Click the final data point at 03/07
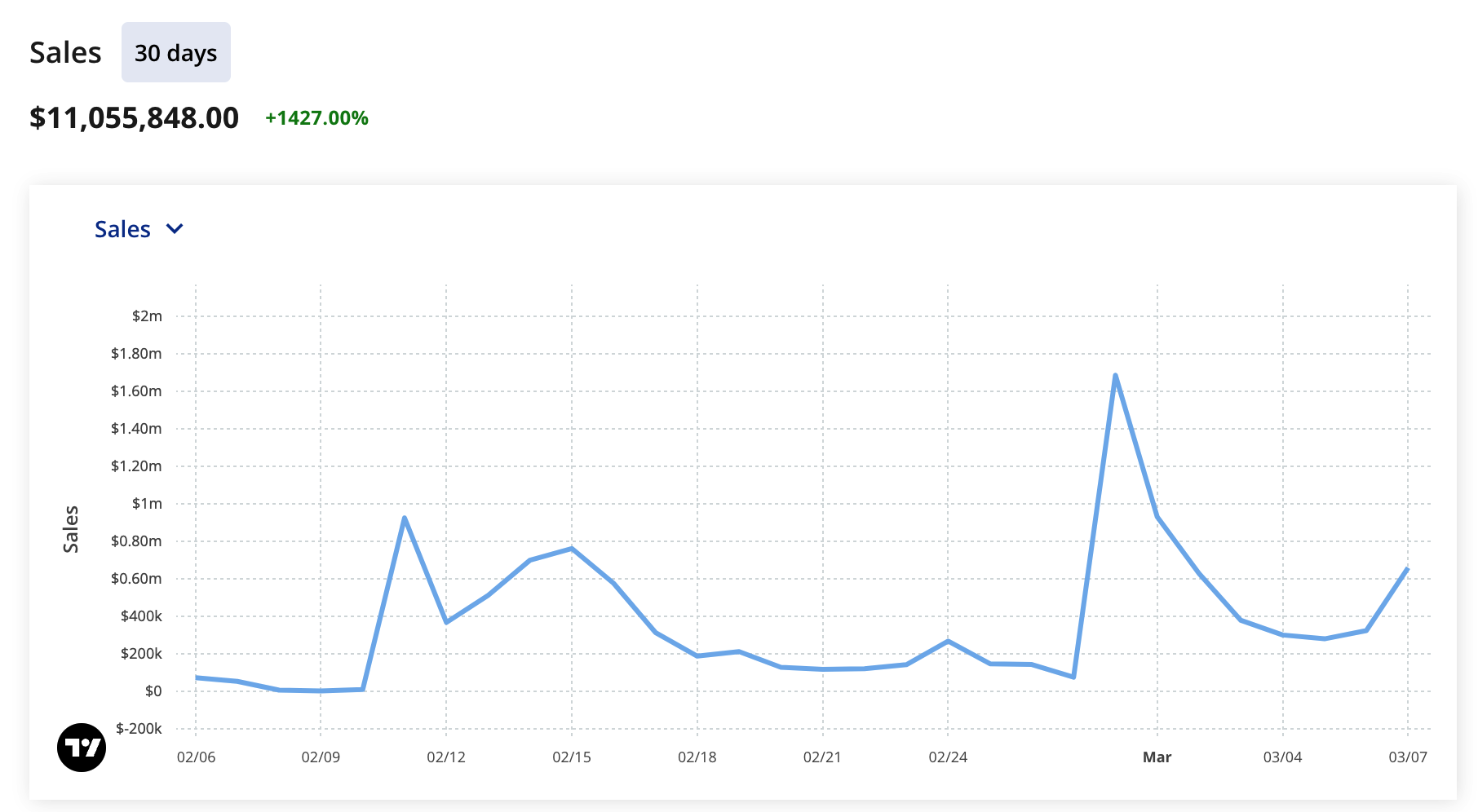Screen dimensions: 1478x812 point(1407,569)
